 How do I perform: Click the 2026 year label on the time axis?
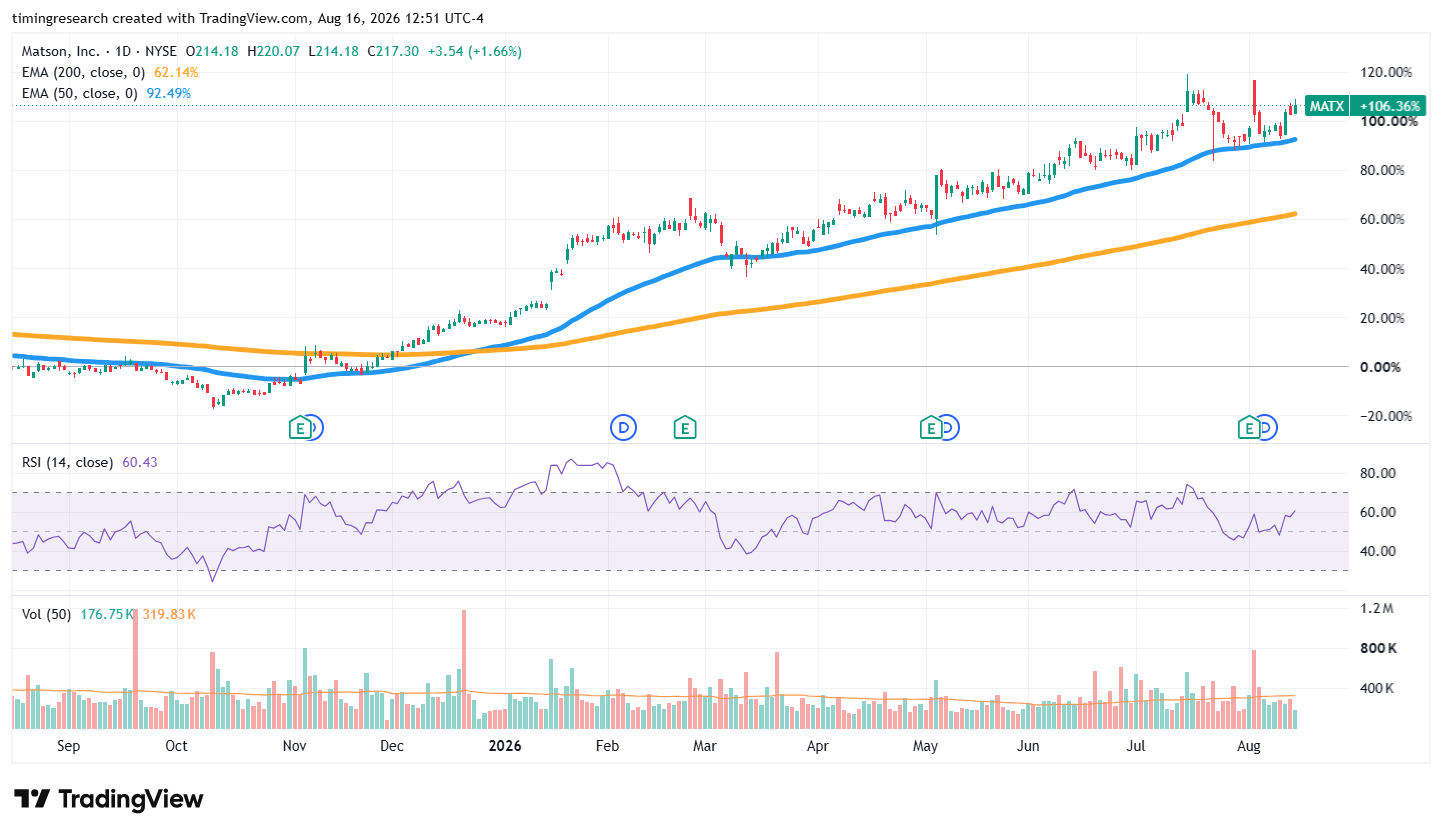point(505,746)
